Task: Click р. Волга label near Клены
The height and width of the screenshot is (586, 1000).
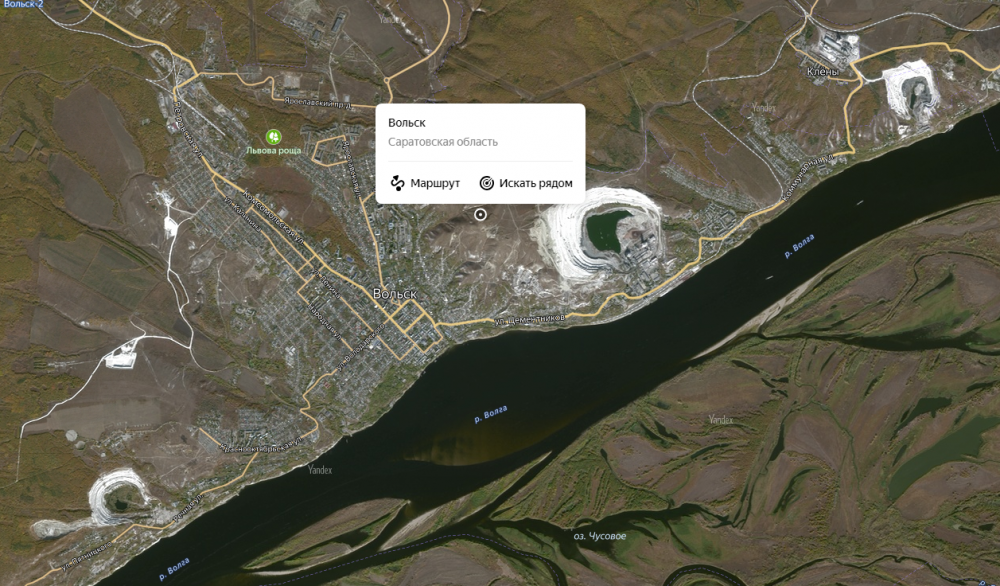Action: (799, 246)
